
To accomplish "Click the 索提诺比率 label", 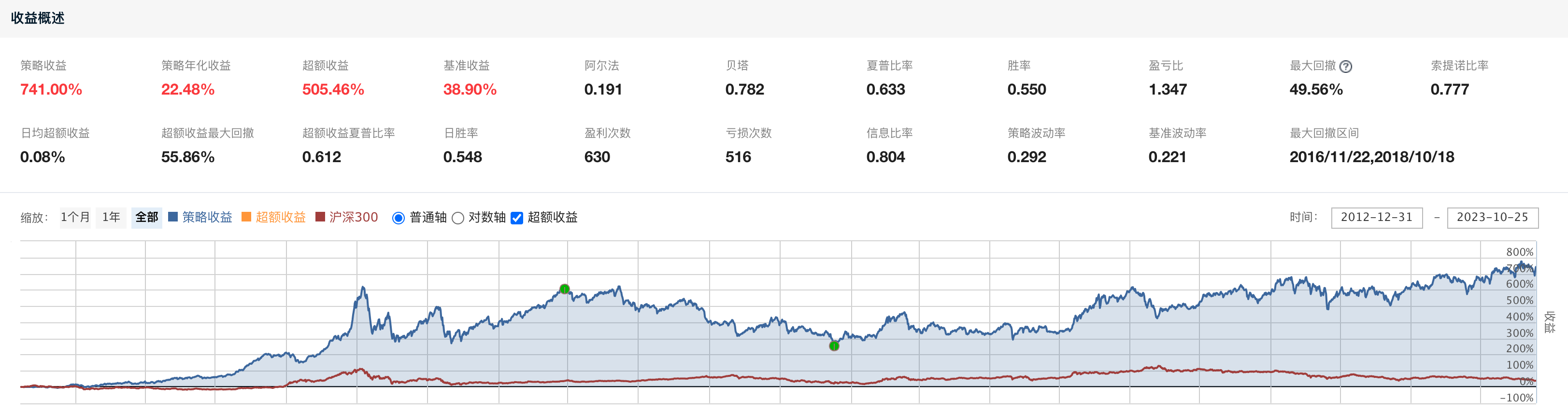I will tap(1460, 66).
